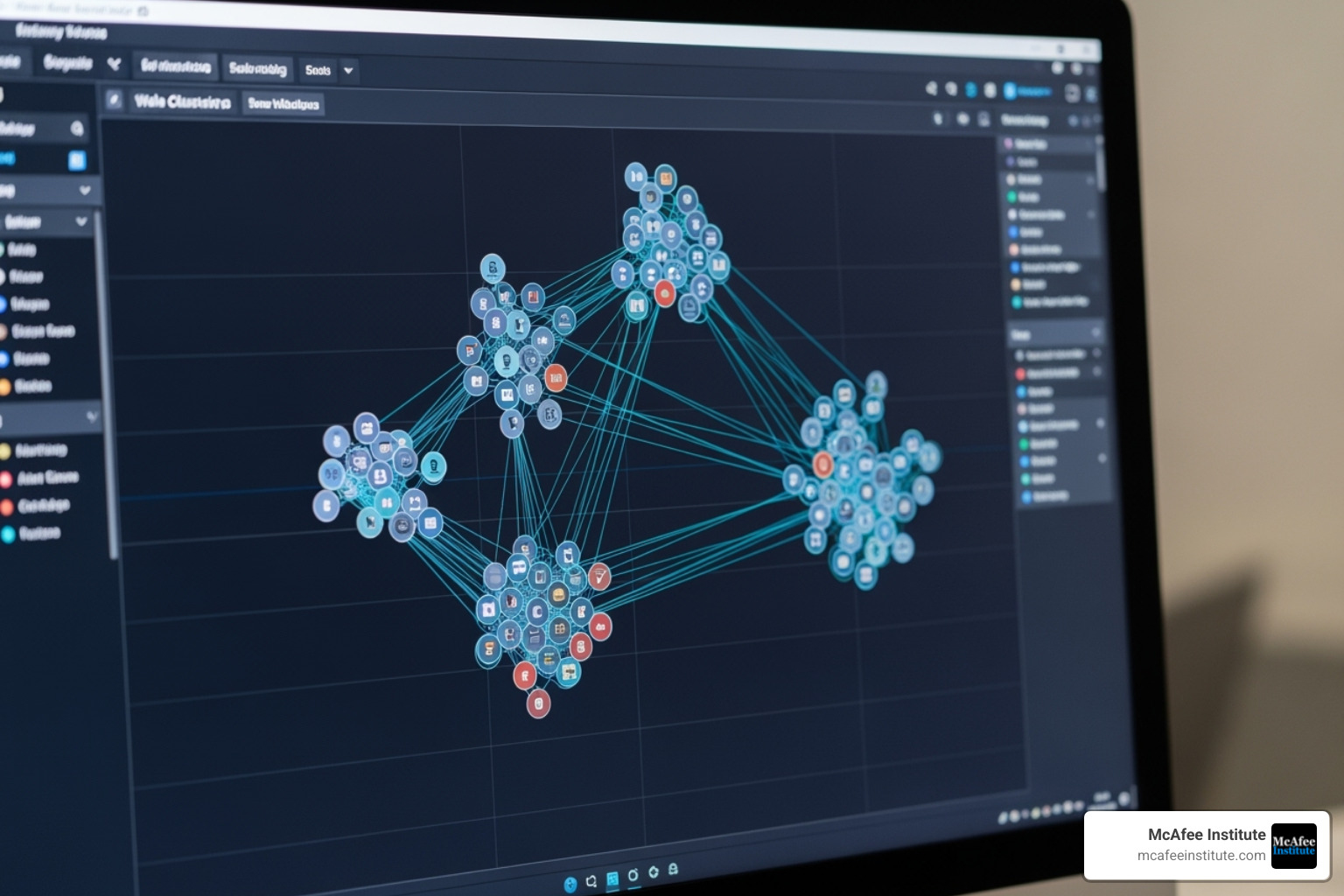Switch to the Sort Widgets tab
The image size is (1344, 896).
pyautogui.click(x=282, y=103)
